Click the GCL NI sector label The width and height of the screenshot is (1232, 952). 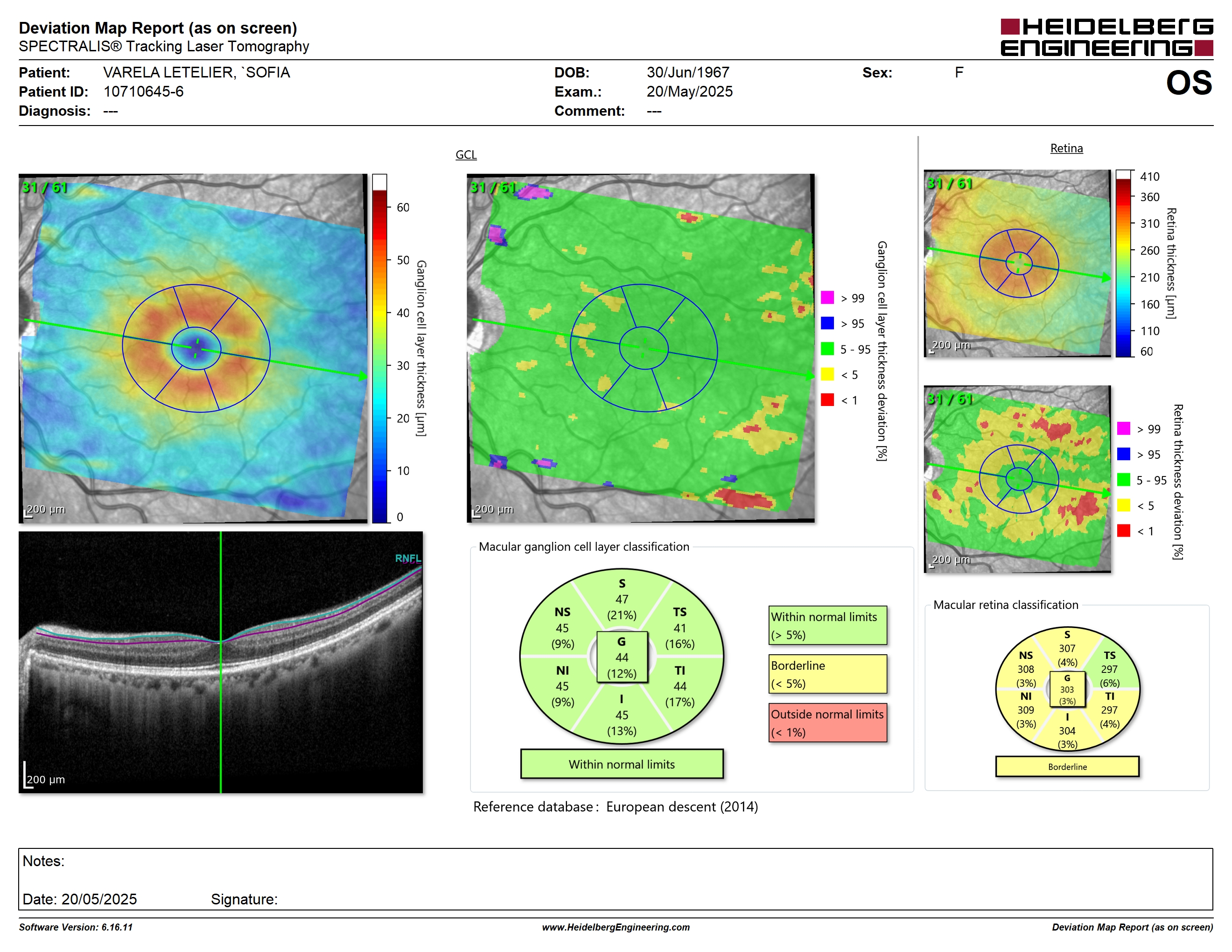click(x=562, y=671)
